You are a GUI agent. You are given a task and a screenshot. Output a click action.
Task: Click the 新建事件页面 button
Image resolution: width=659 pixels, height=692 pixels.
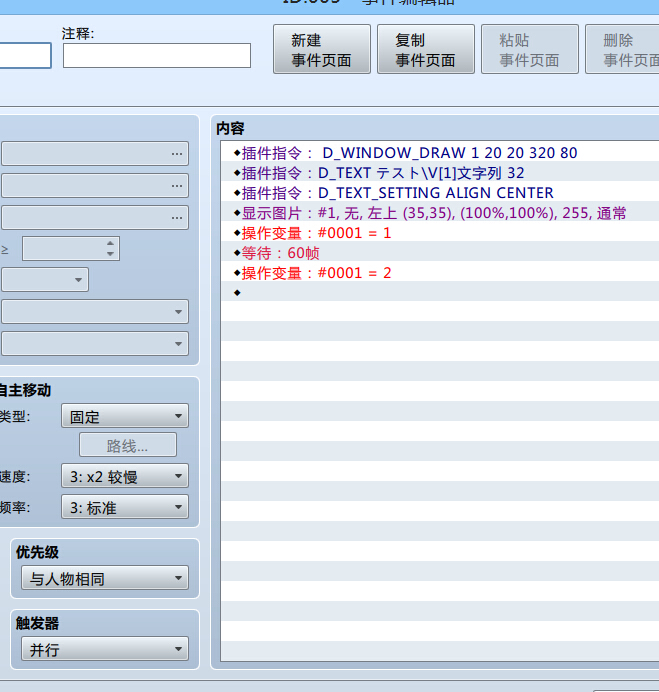pyautogui.click(x=322, y=49)
